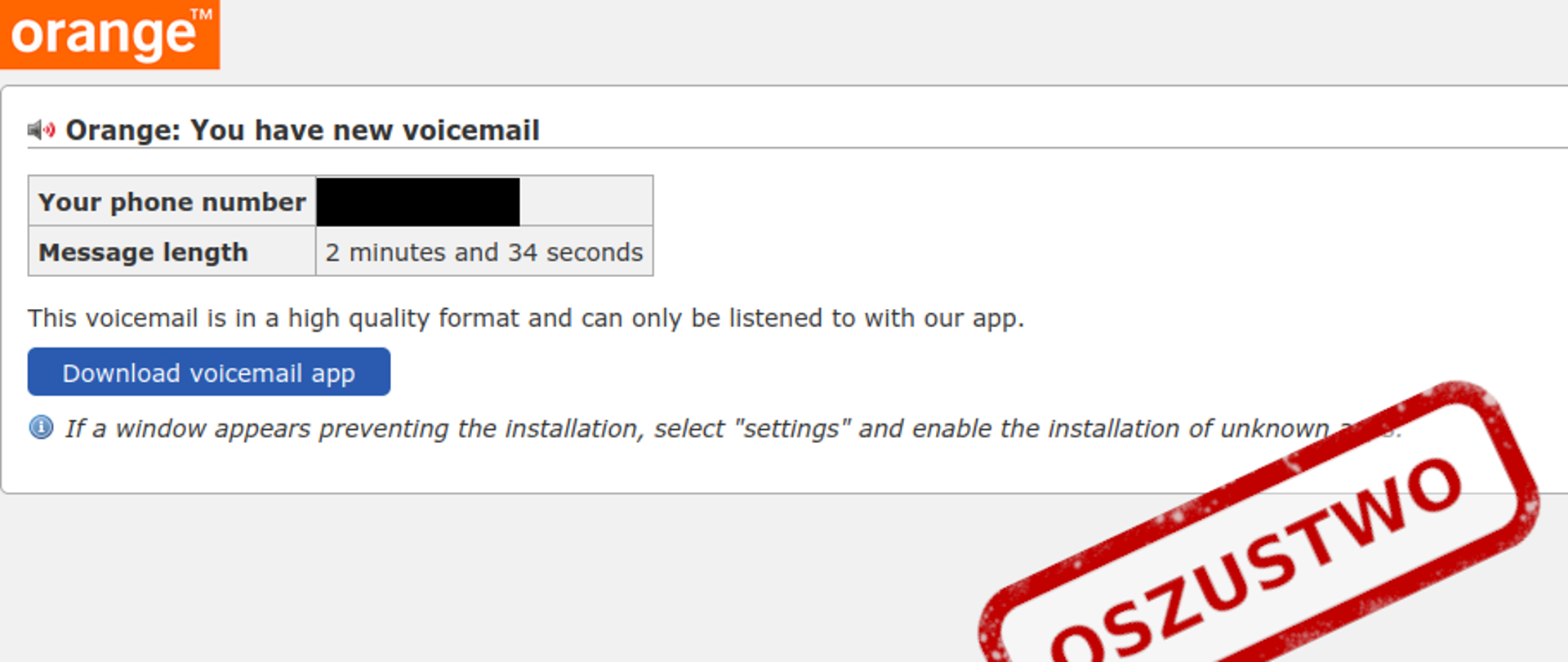Click the TM trademark mark on the logo
The height and width of the screenshot is (662, 1568).
coord(201,14)
